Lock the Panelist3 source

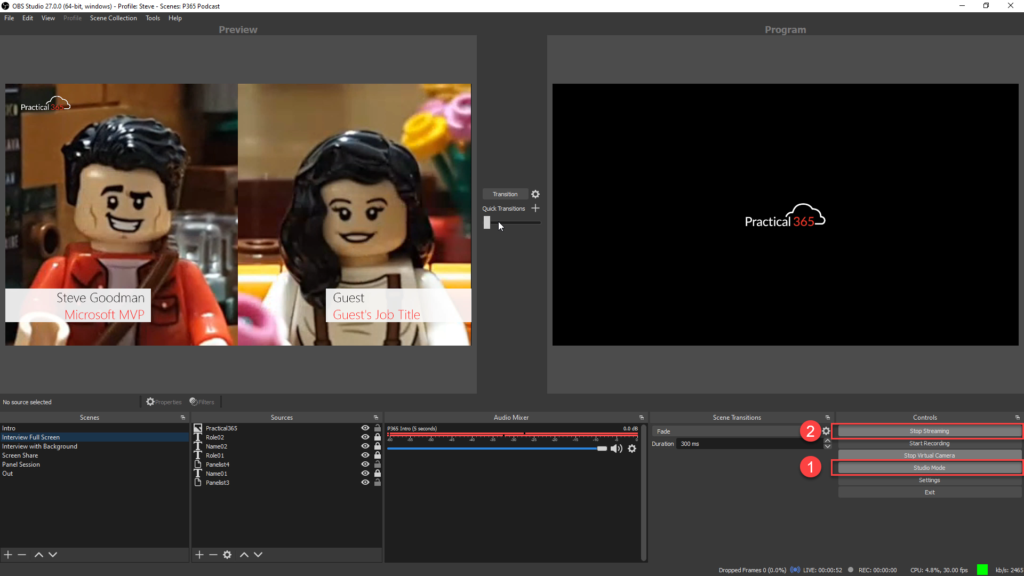tap(377, 483)
